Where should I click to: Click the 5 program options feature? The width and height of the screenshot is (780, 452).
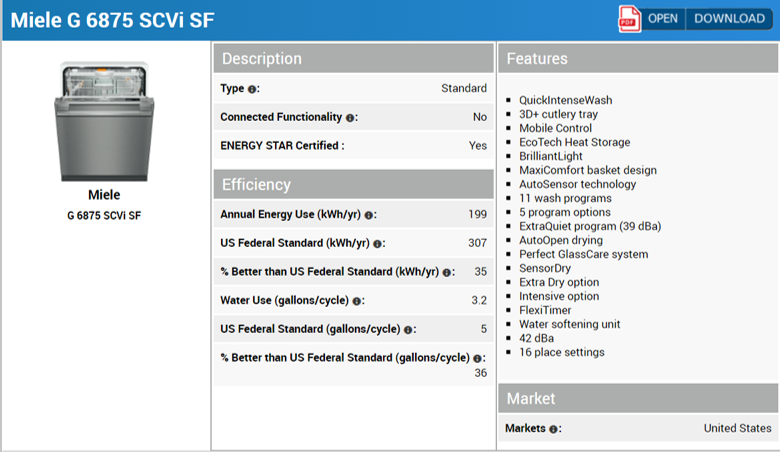click(x=565, y=212)
